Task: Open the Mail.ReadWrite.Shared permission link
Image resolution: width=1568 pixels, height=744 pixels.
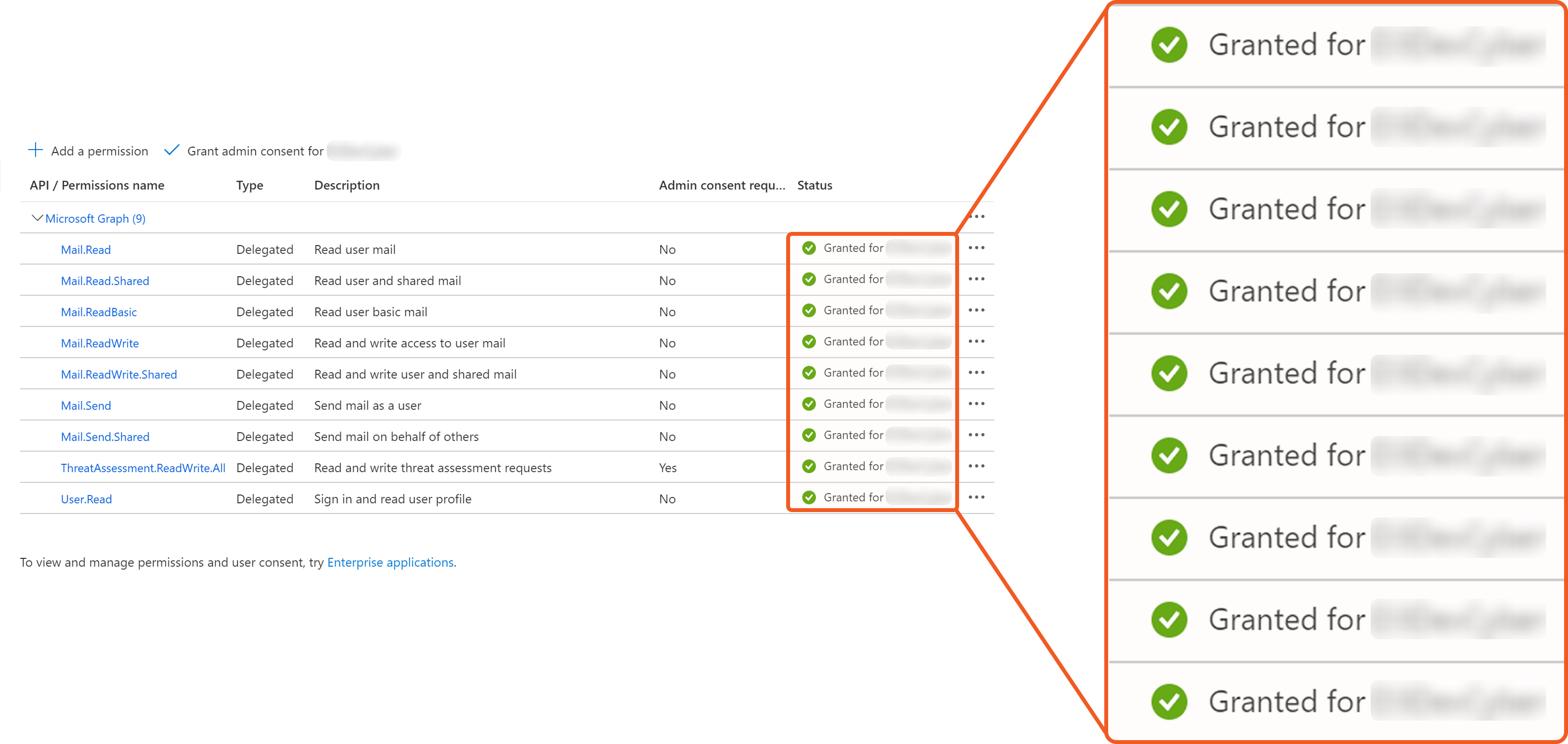Action: pyautogui.click(x=119, y=374)
